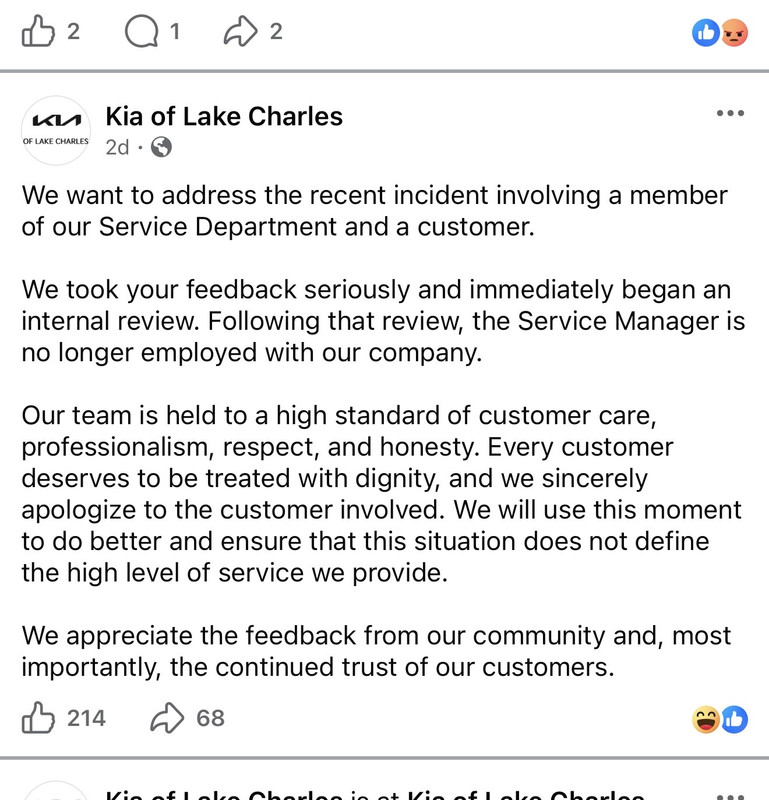Like the top post with thumbs-up icon
Viewport: 769px width, 800px height.
point(38,31)
